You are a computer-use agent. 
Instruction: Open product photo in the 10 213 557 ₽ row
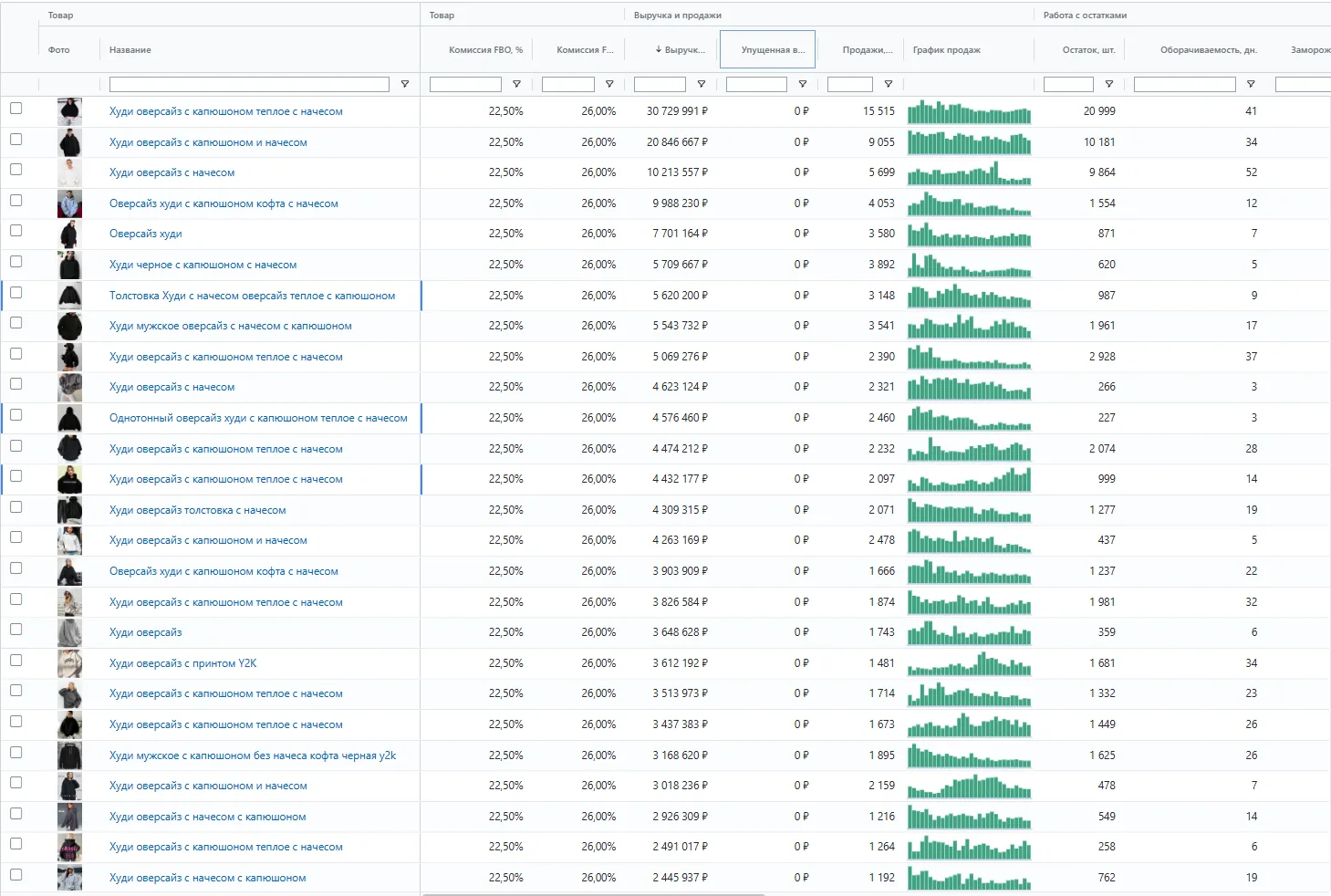69,172
